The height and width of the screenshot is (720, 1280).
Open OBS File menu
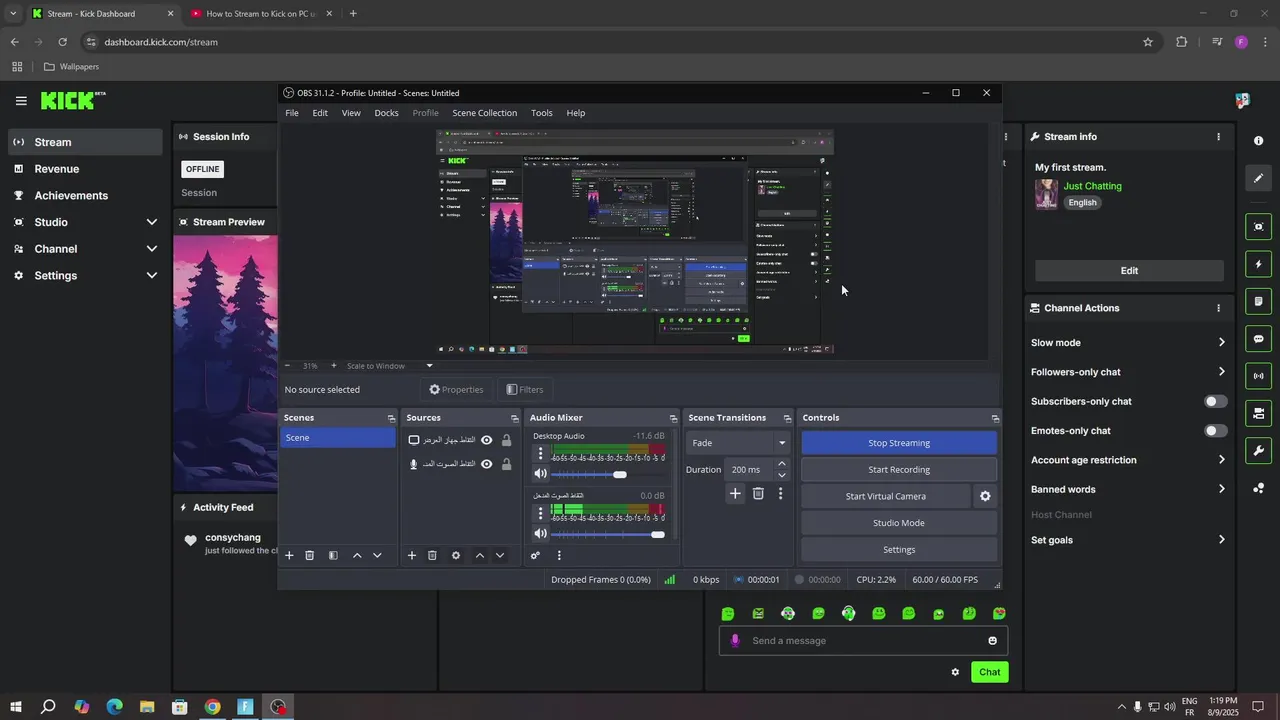(292, 113)
